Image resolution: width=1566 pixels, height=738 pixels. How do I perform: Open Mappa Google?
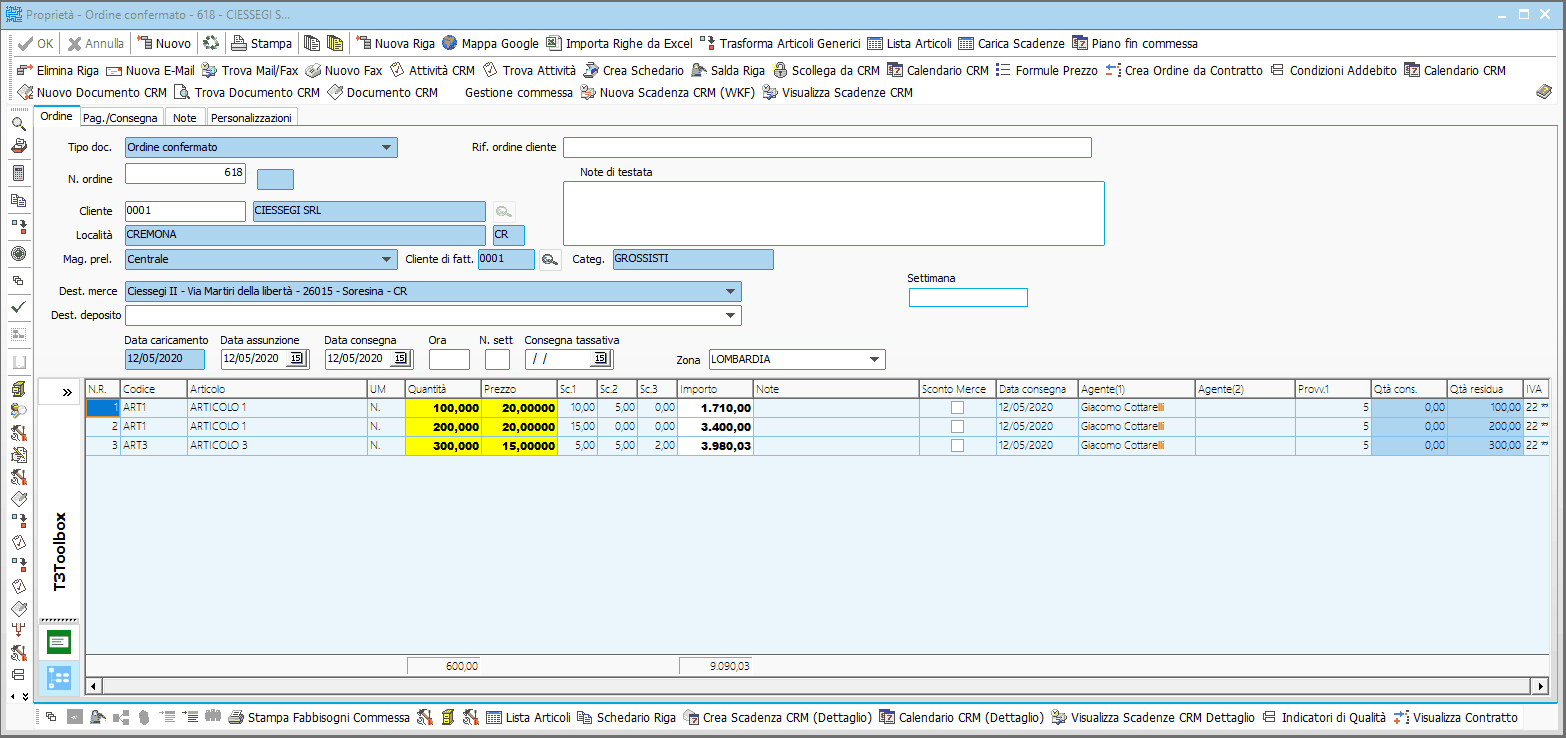click(x=490, y=44)
